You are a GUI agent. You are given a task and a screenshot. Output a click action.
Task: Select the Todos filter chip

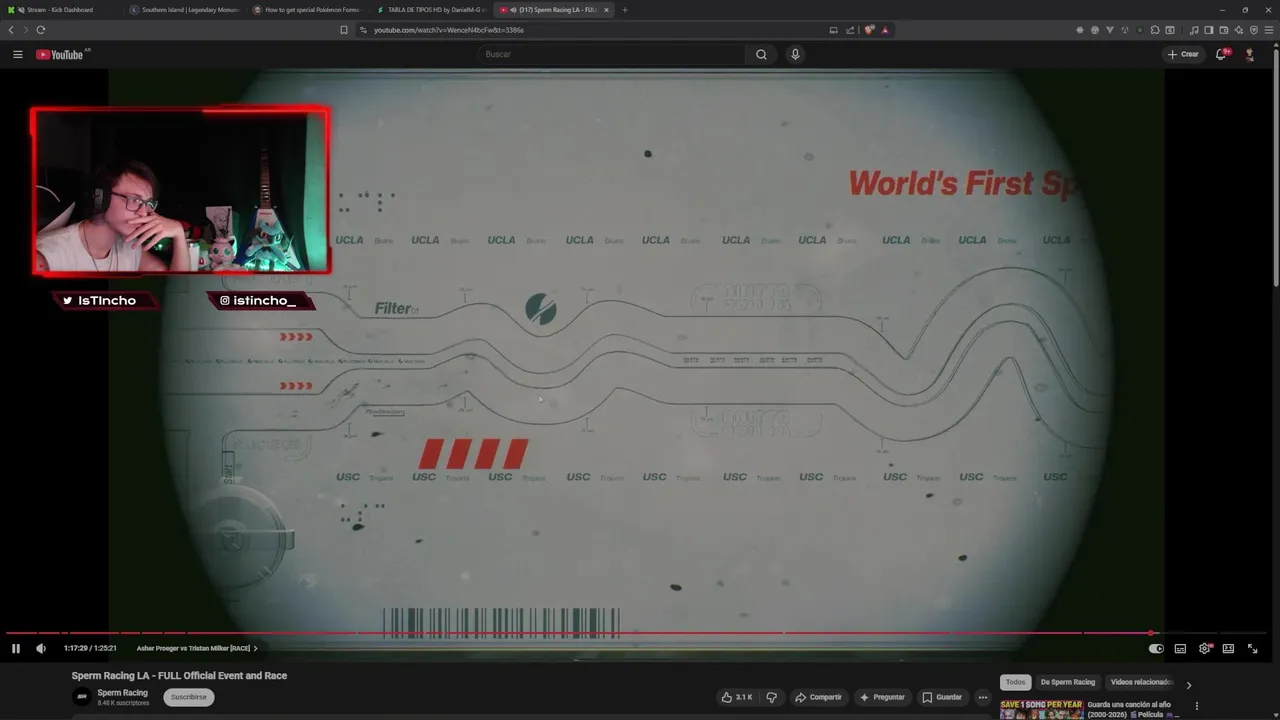pyautogui.click(x=1015, y=682)
